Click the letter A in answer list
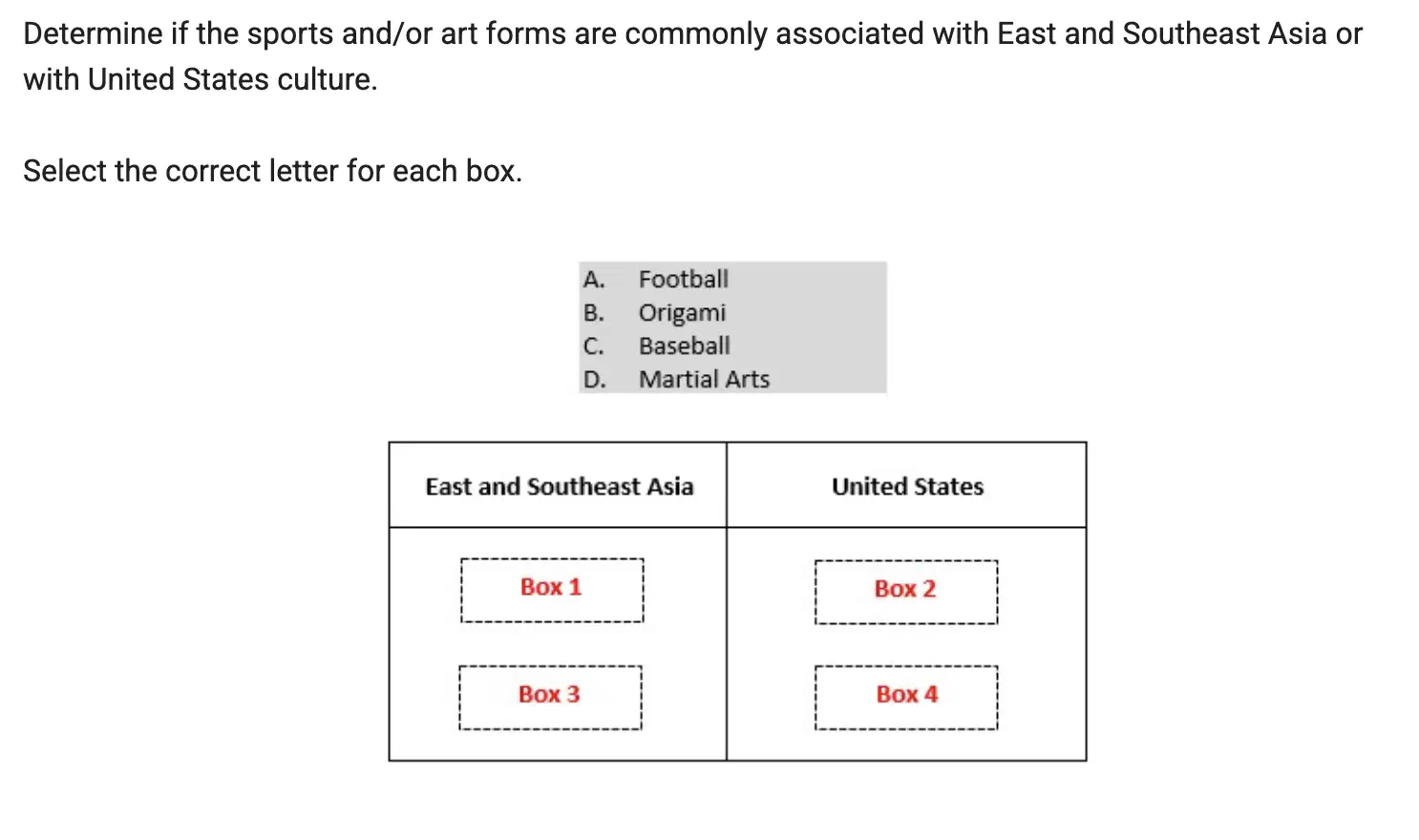Viewport: 1419px width, 840px height. point(594,280)
